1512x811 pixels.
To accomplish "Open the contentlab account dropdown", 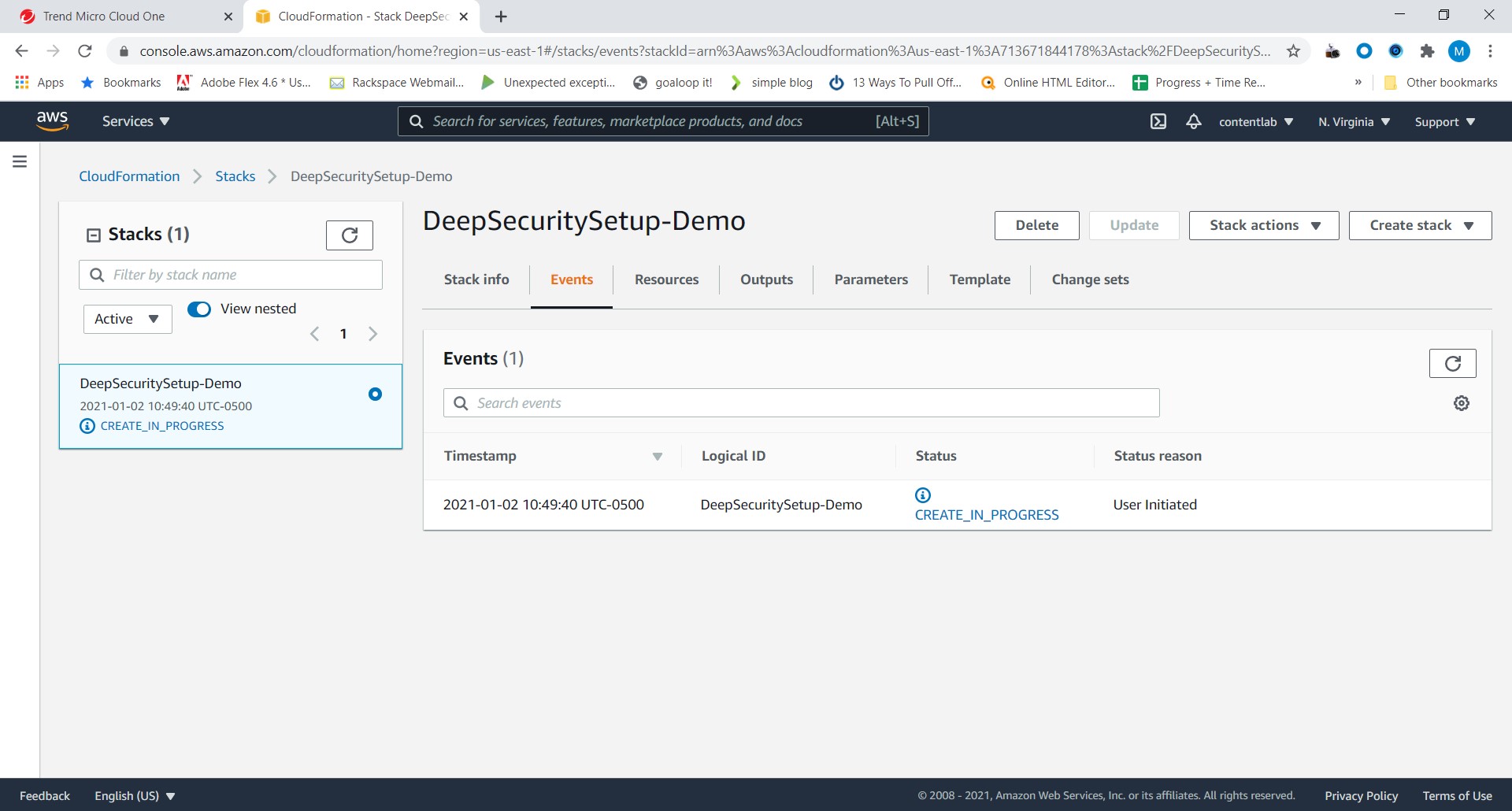I will pos(1255,122).
